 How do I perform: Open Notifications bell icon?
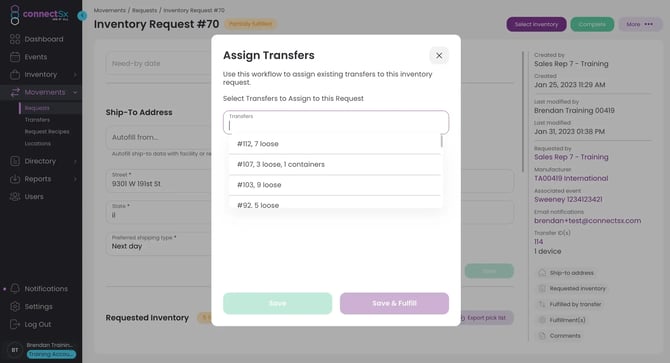[x=15, y=288]
